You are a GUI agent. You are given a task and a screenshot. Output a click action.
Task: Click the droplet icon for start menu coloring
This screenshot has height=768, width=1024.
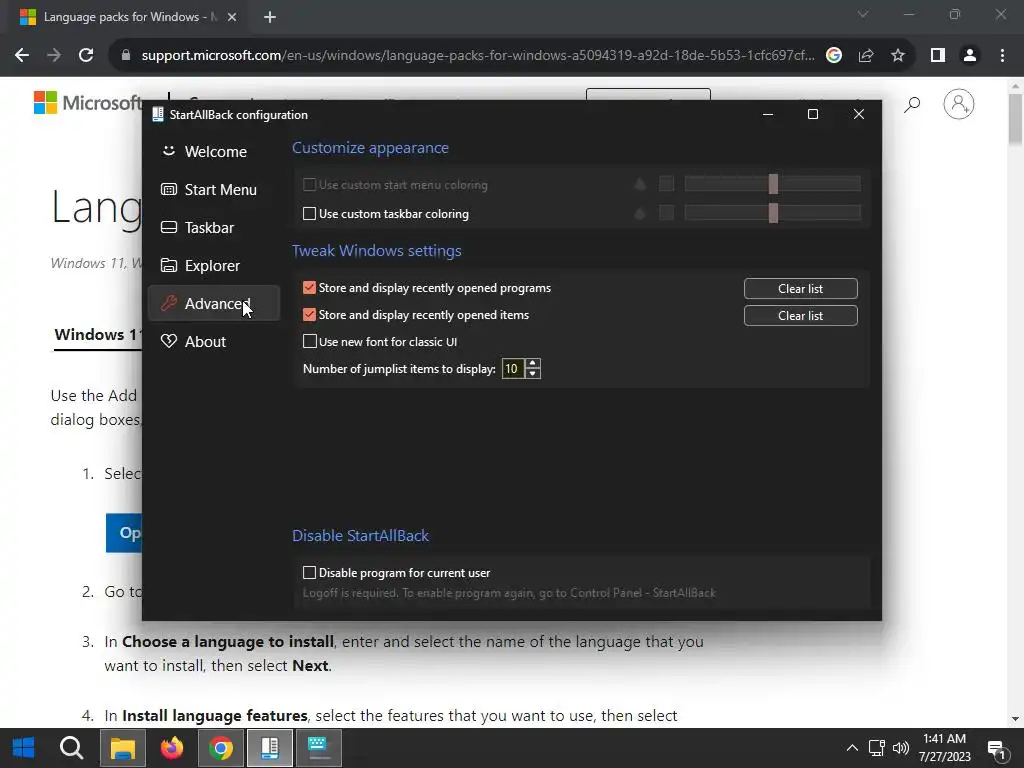[640, 184]
